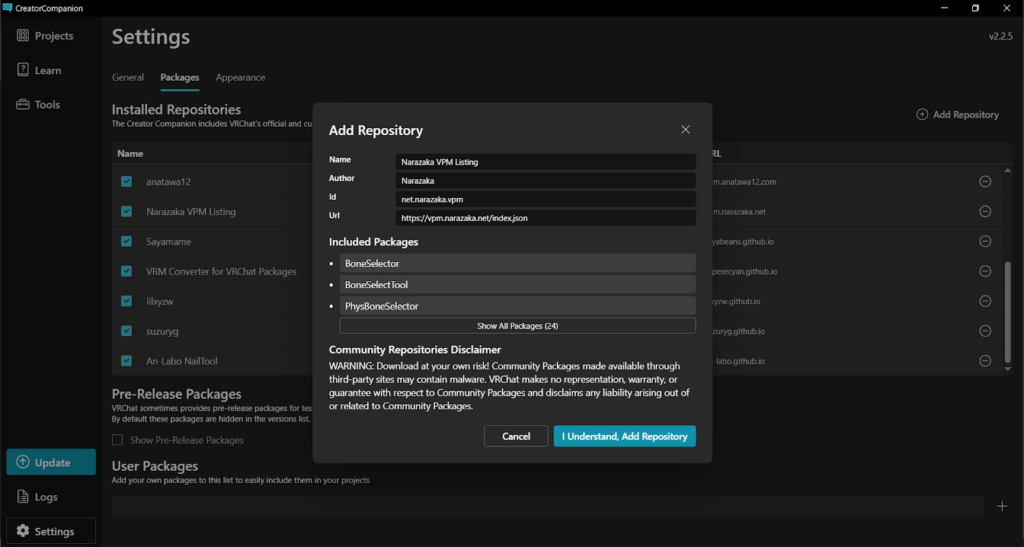Remove the Narazaka repository with its minus icon
Screen dimensions: 1024x547
(985, 211)
